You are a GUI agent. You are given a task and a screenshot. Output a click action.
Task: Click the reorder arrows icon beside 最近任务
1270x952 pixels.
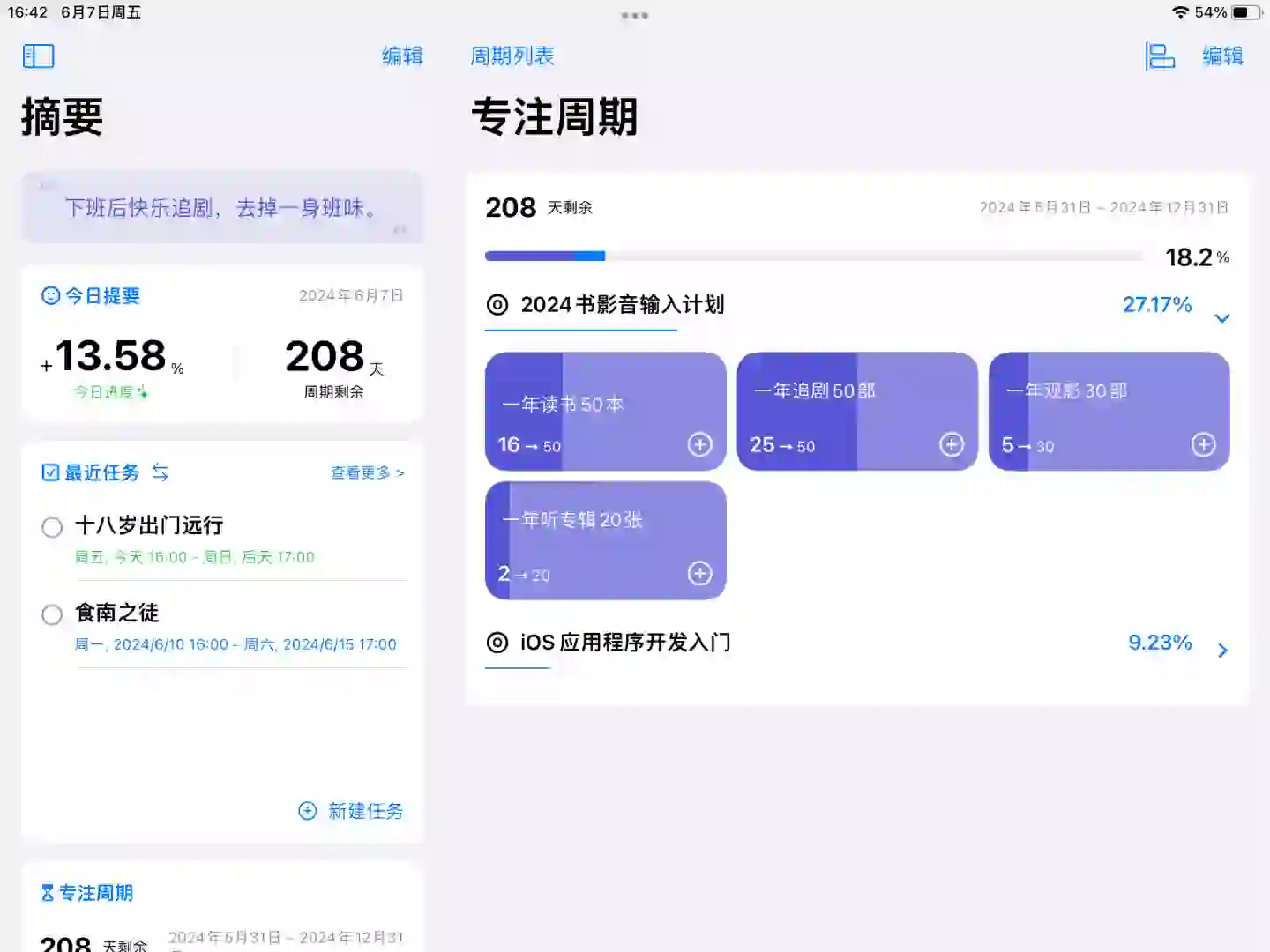point(161,473)
